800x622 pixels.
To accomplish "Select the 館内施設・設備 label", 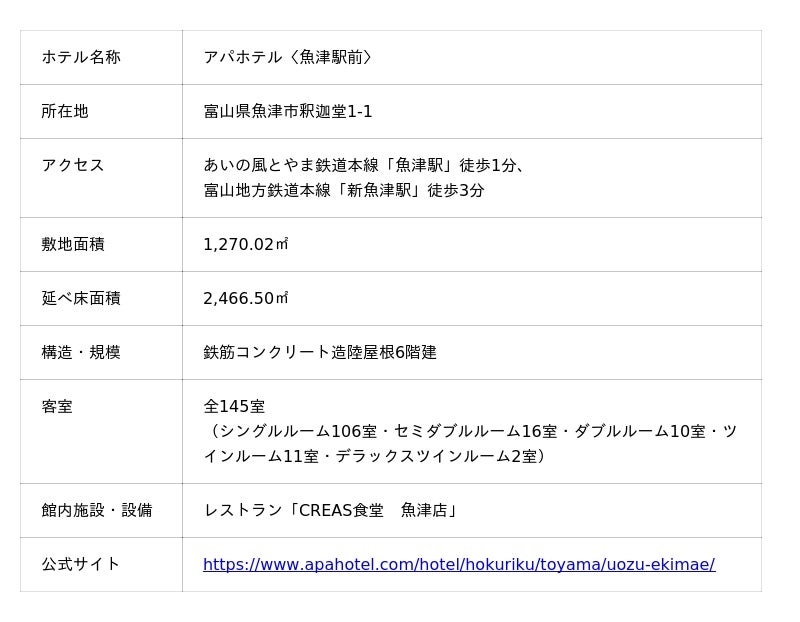I will (x=97, y=510).
